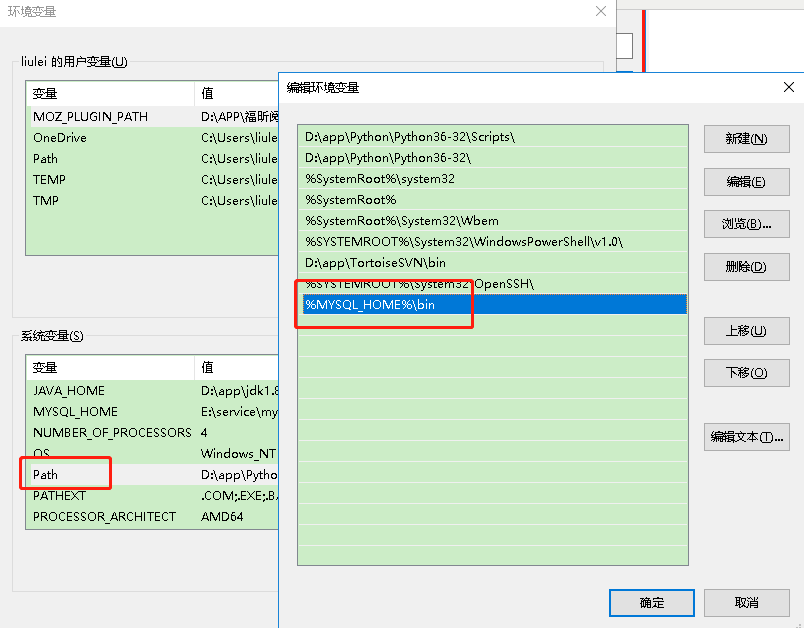Viewport: 804px width, 628px height.
Task: Move entry up with 上移(U)
Action: tap(746, 331)
